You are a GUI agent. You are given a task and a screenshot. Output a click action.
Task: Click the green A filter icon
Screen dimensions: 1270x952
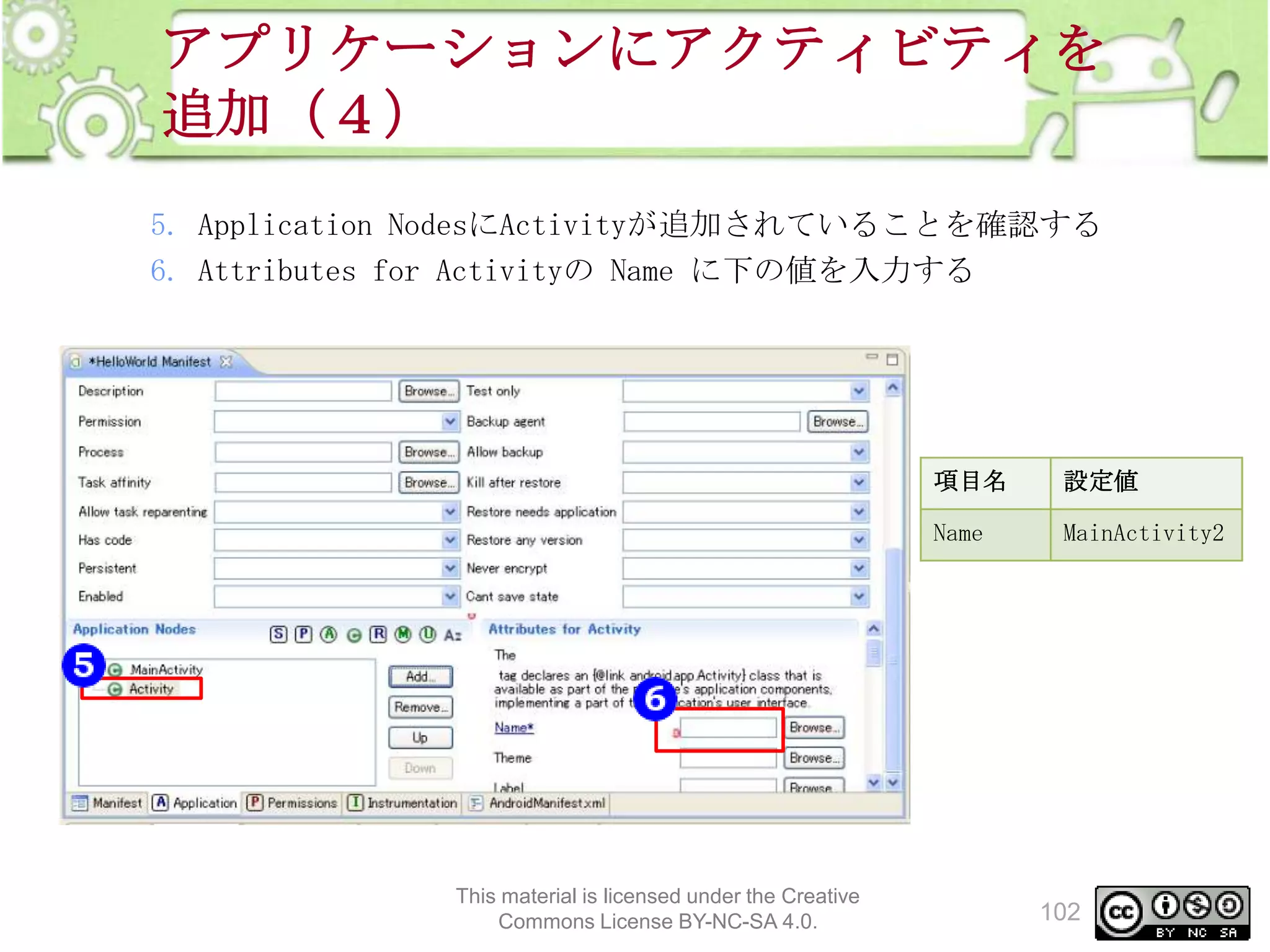329,634
